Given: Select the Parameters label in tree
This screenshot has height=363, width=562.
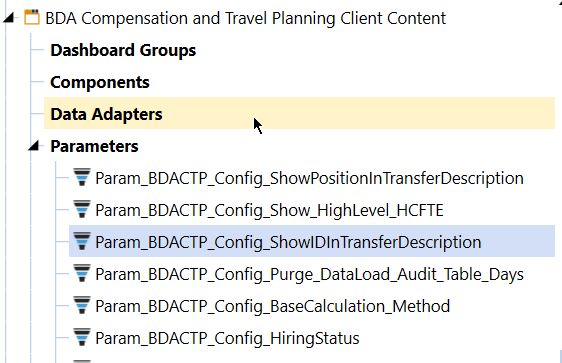Looking at the screenshot, I should pos(94,146).
